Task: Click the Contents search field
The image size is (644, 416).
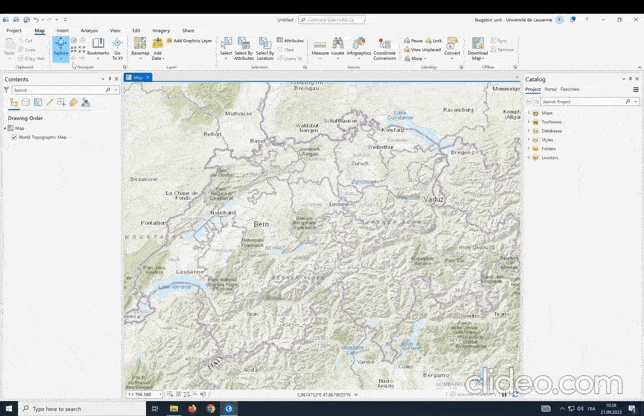Action: tap(60, 90)
